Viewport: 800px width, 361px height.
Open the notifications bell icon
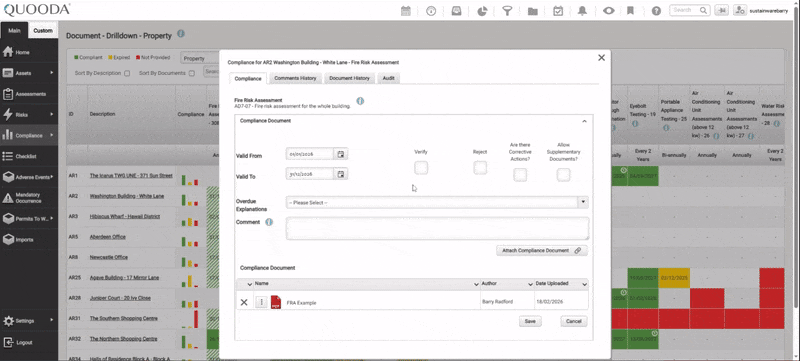coord(582,11)
